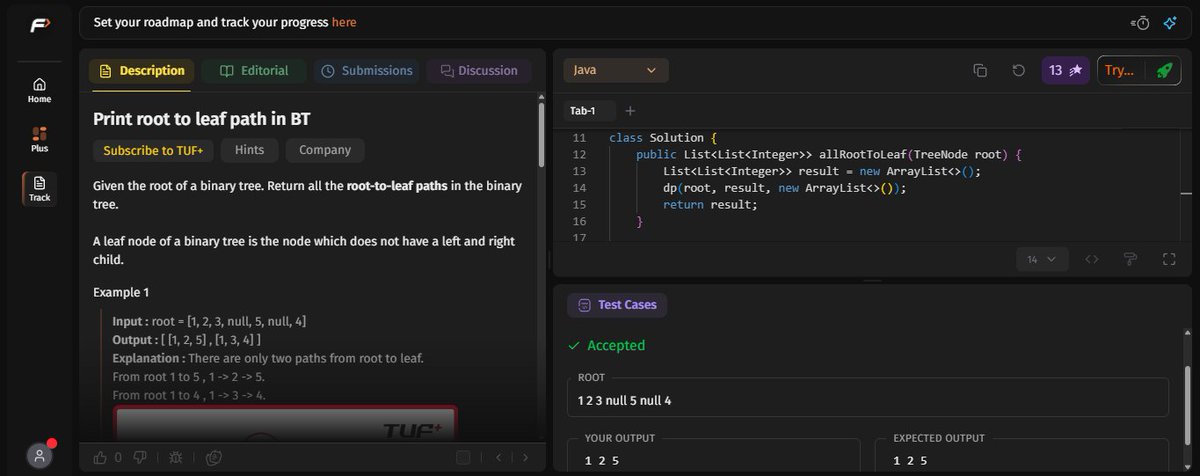The height and width of the screenshot is (476, 1200).
Task: Go to next problem arrow
Action: point(526,457)
